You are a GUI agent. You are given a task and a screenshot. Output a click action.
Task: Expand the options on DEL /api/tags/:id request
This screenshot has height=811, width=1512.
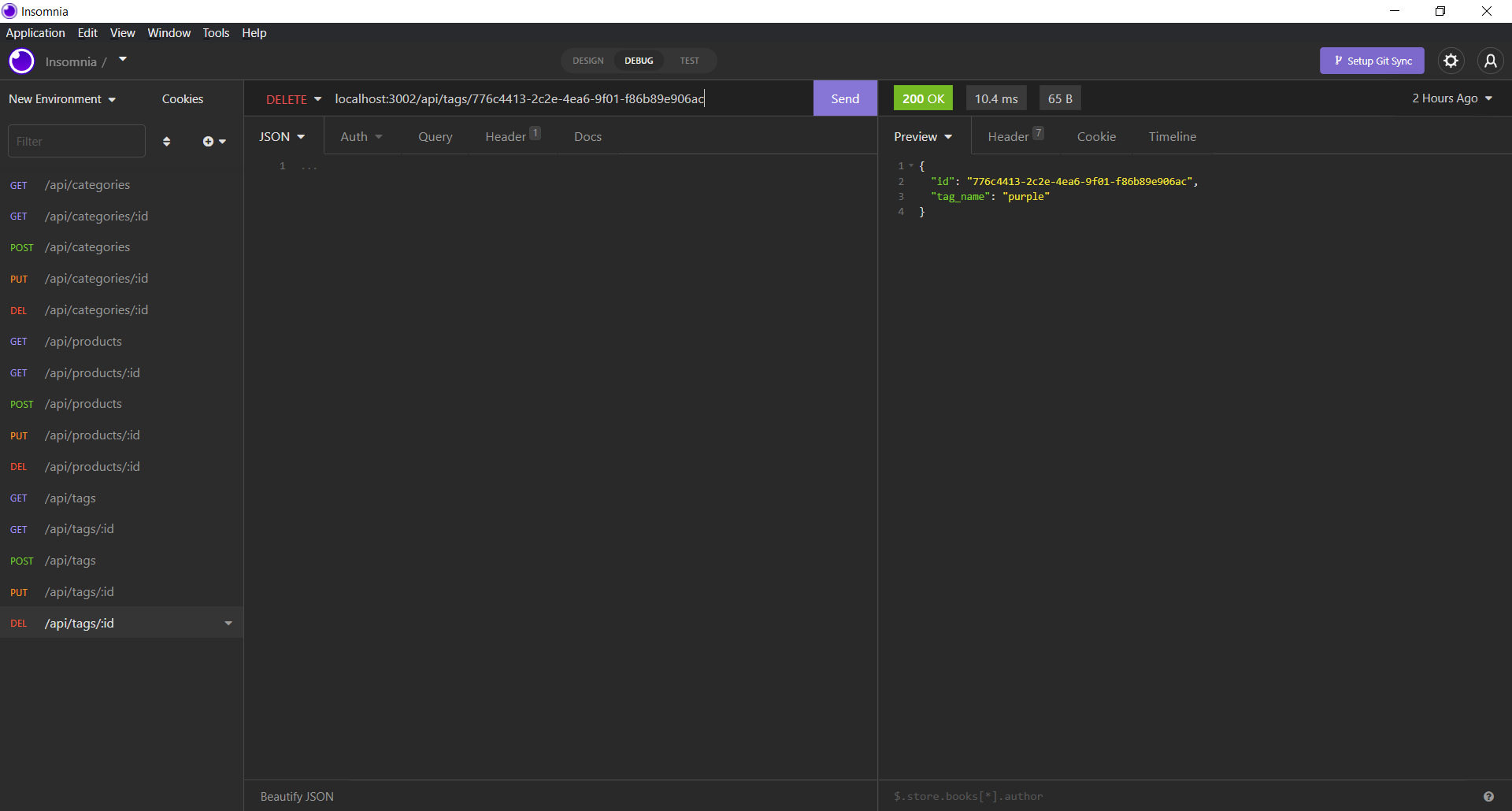[x=228, y=623]
